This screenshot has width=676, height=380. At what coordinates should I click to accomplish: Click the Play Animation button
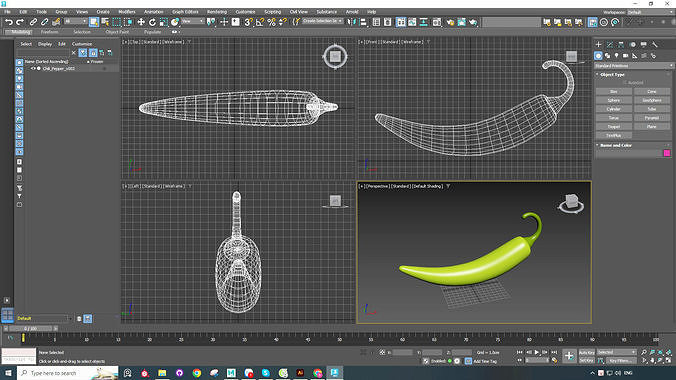[537, 352]
